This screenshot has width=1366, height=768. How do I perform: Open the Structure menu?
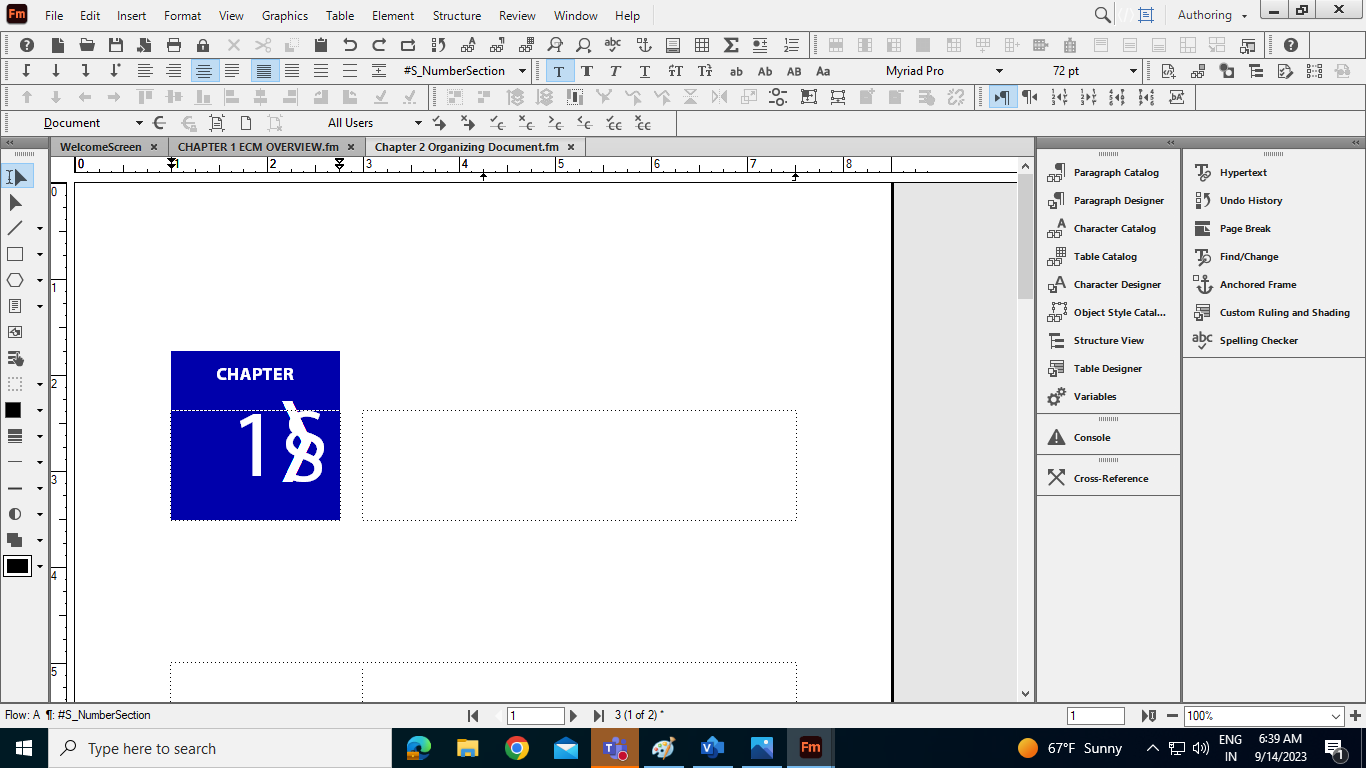[x=456, y=15]
